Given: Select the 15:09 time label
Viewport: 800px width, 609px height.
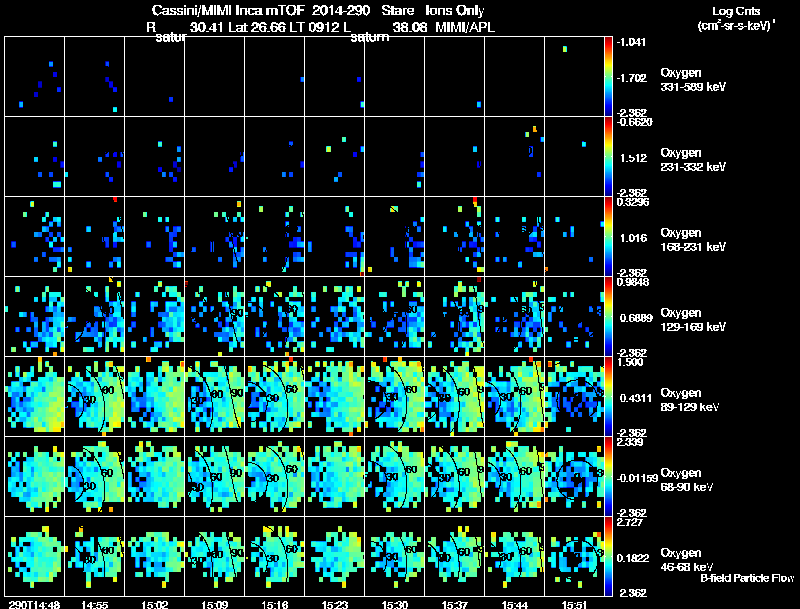Looking at the screenshot, I should [x=215, y=605].
